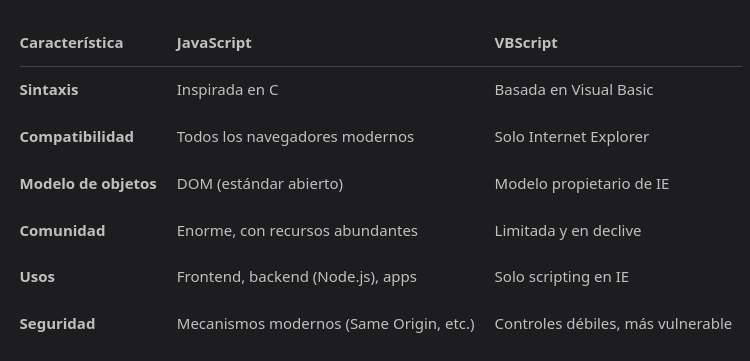Select the Modelo de objetos row label

click(88, 184)
